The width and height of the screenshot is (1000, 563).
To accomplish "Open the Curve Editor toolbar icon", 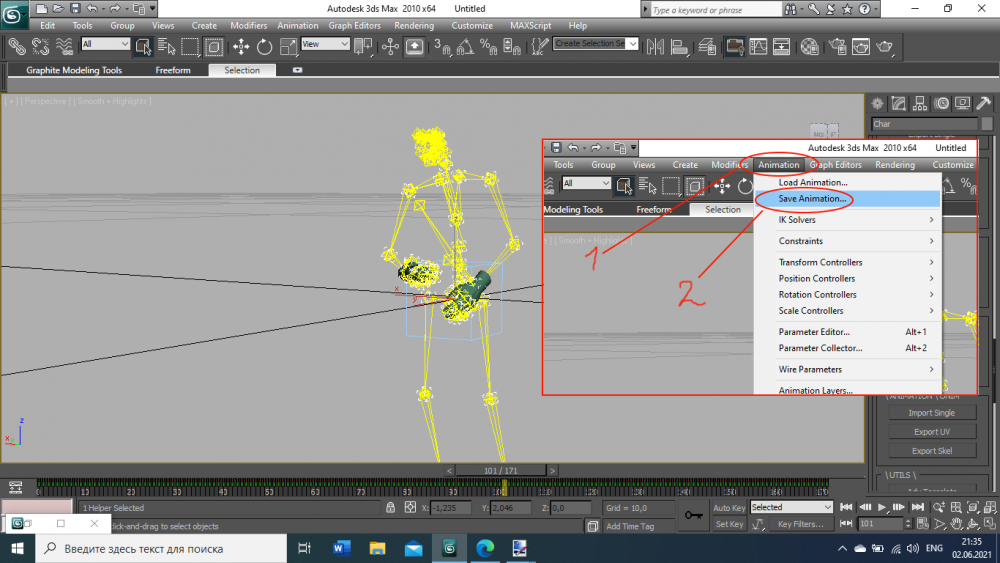I will pyautogui.click(x=759, y=46).
